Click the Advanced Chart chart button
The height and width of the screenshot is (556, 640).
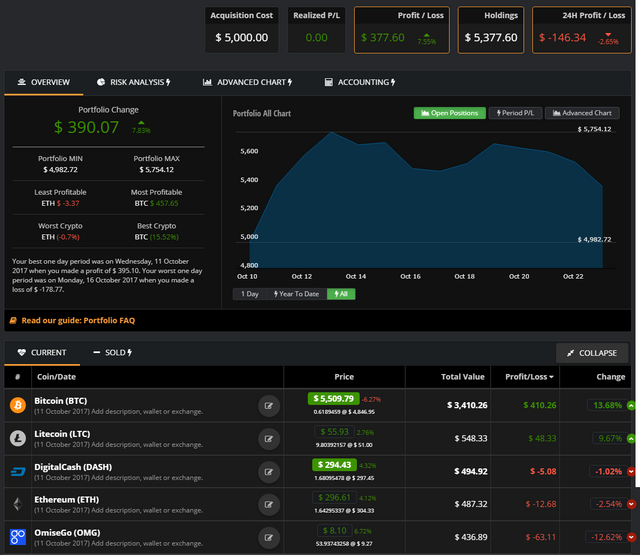click(582, 113)
